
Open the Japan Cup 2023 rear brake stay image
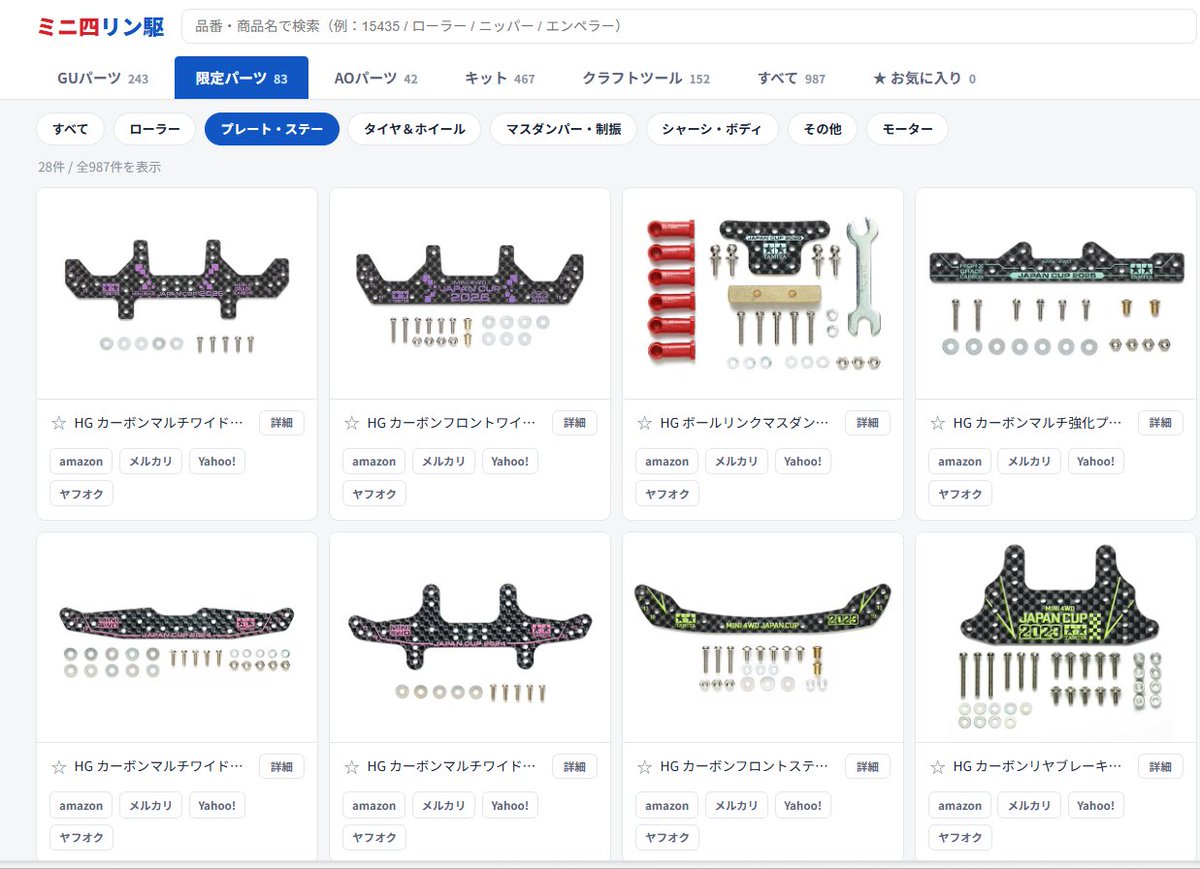(x=1056, y=638)
